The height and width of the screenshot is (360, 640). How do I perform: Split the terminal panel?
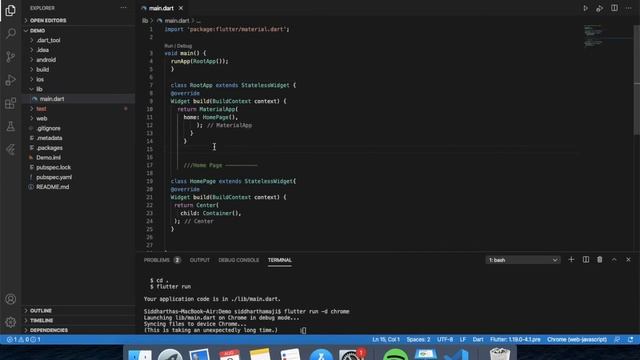pos(586,260)
